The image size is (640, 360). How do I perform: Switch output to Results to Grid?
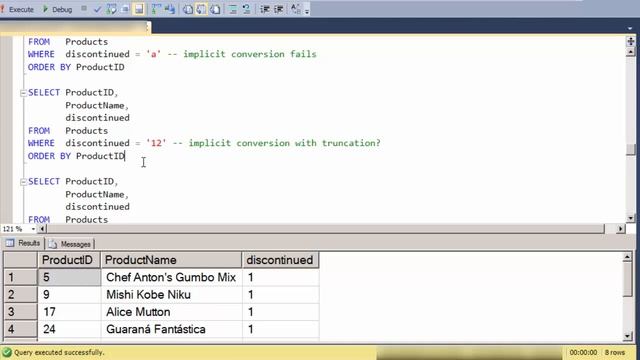point(201,9)
